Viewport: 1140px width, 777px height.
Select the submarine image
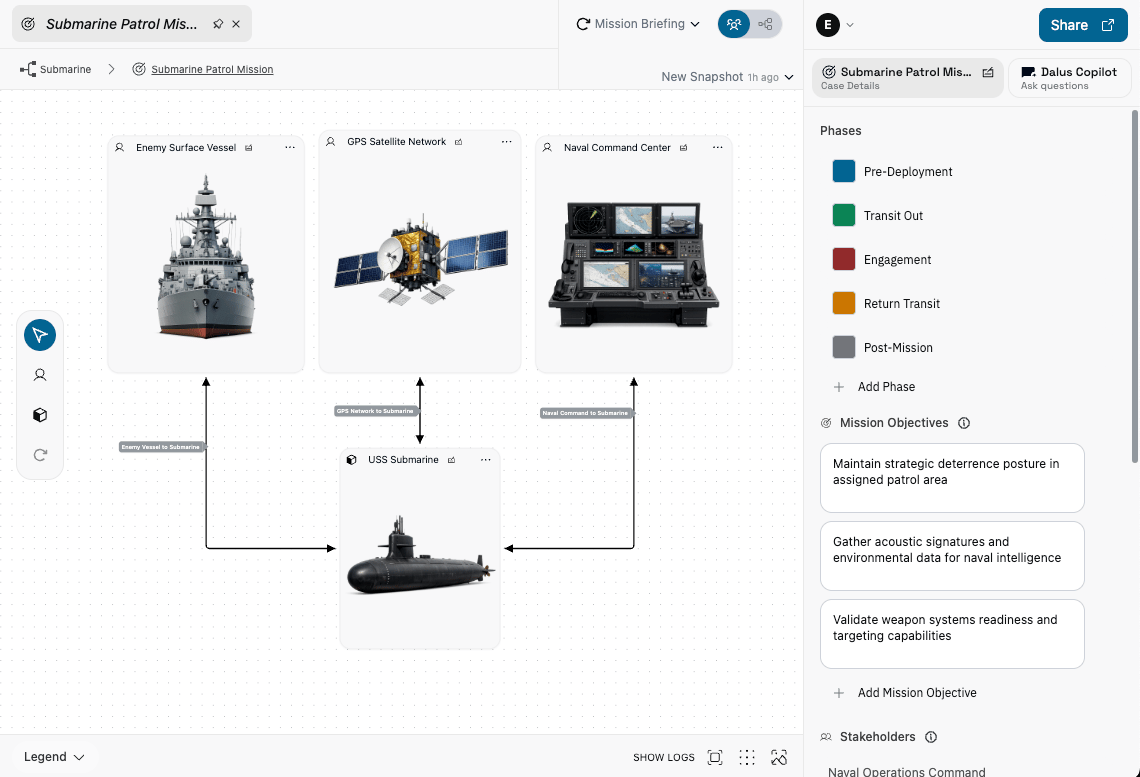(x=420, y=556)
